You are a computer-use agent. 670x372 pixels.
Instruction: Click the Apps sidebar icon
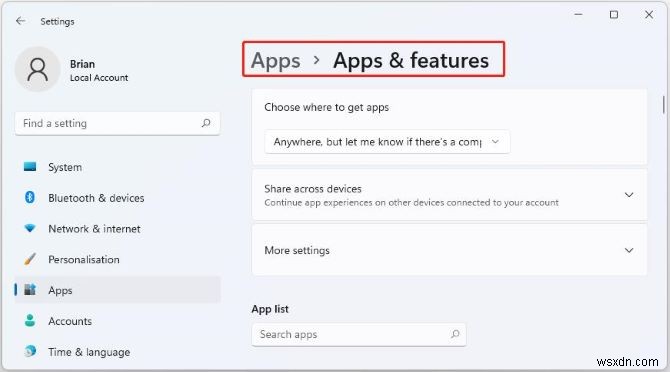[x=30, y=290]
